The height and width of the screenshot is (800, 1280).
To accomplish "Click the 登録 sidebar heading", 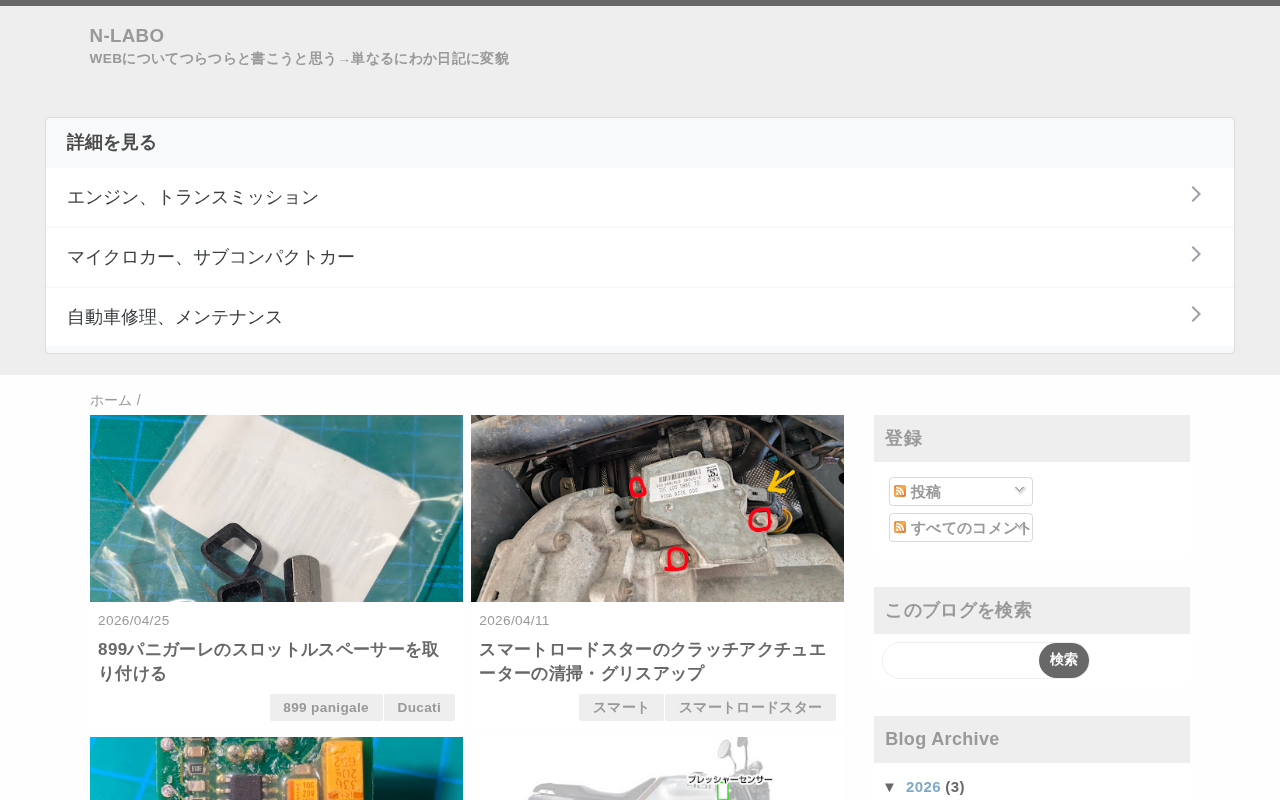I will tap(903, 438).
